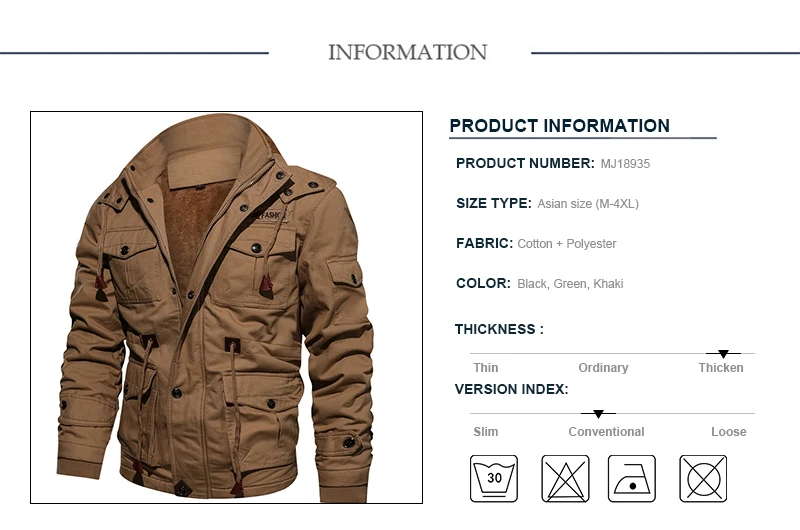800x530 pixels.
Task: Click the low temperature iron icon
Action: pos(632,478)
